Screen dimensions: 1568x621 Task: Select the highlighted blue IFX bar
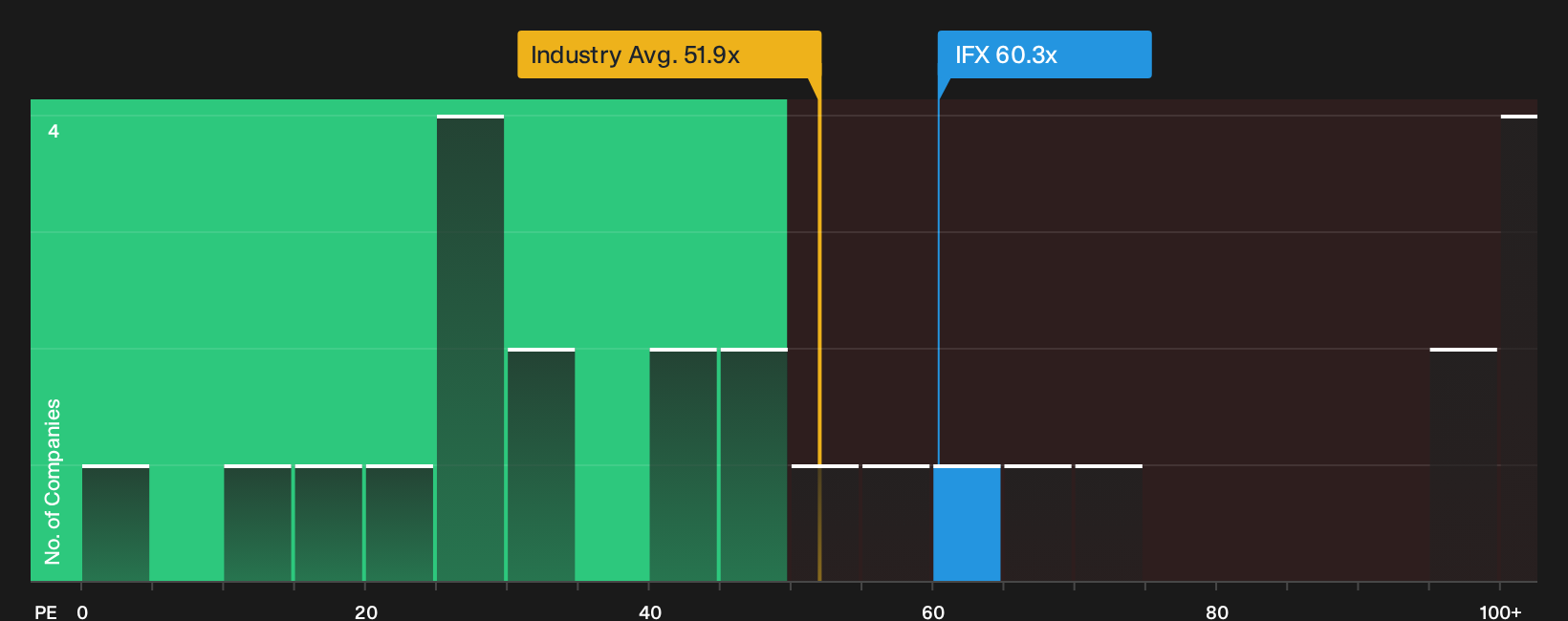pos(967,524)
